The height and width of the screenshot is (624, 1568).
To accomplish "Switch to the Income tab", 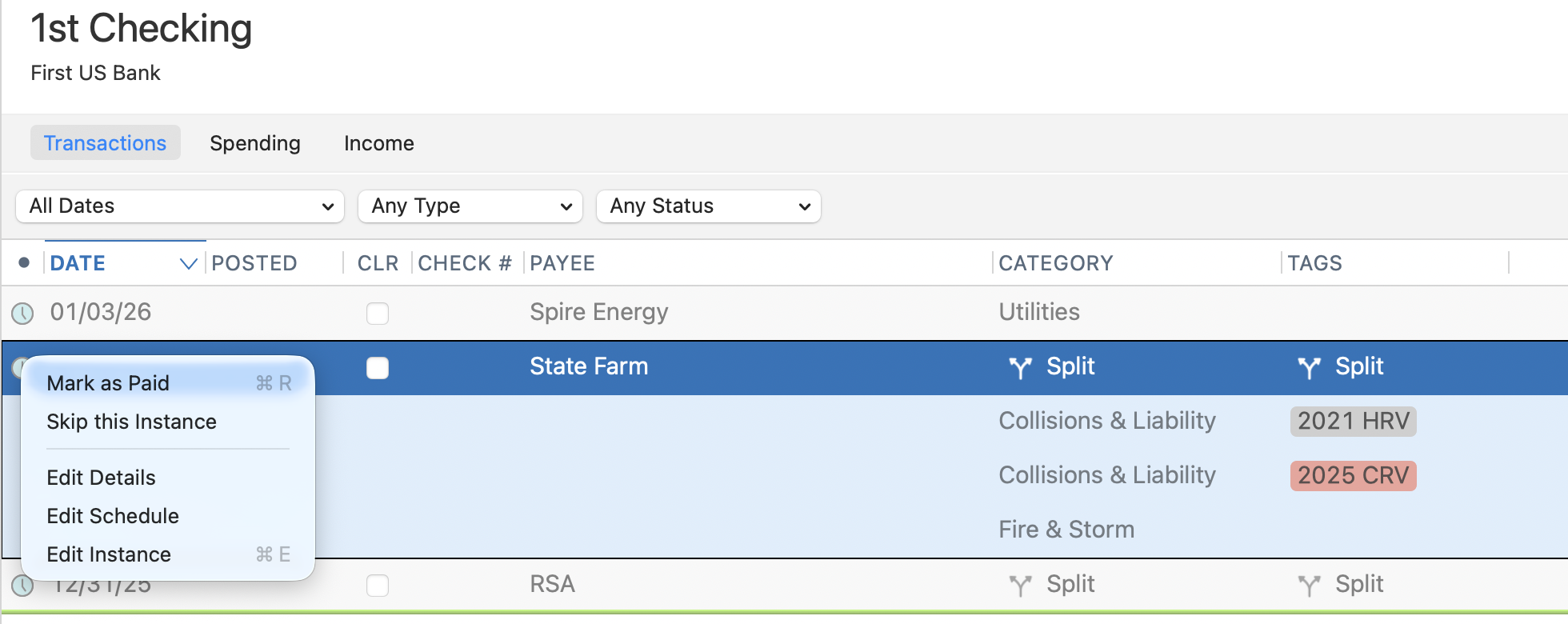I will point(379,143).
